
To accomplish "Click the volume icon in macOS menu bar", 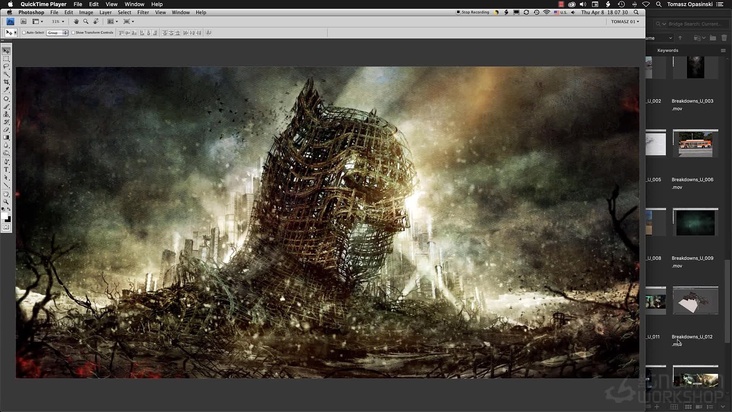I will (x=583, y=4).
